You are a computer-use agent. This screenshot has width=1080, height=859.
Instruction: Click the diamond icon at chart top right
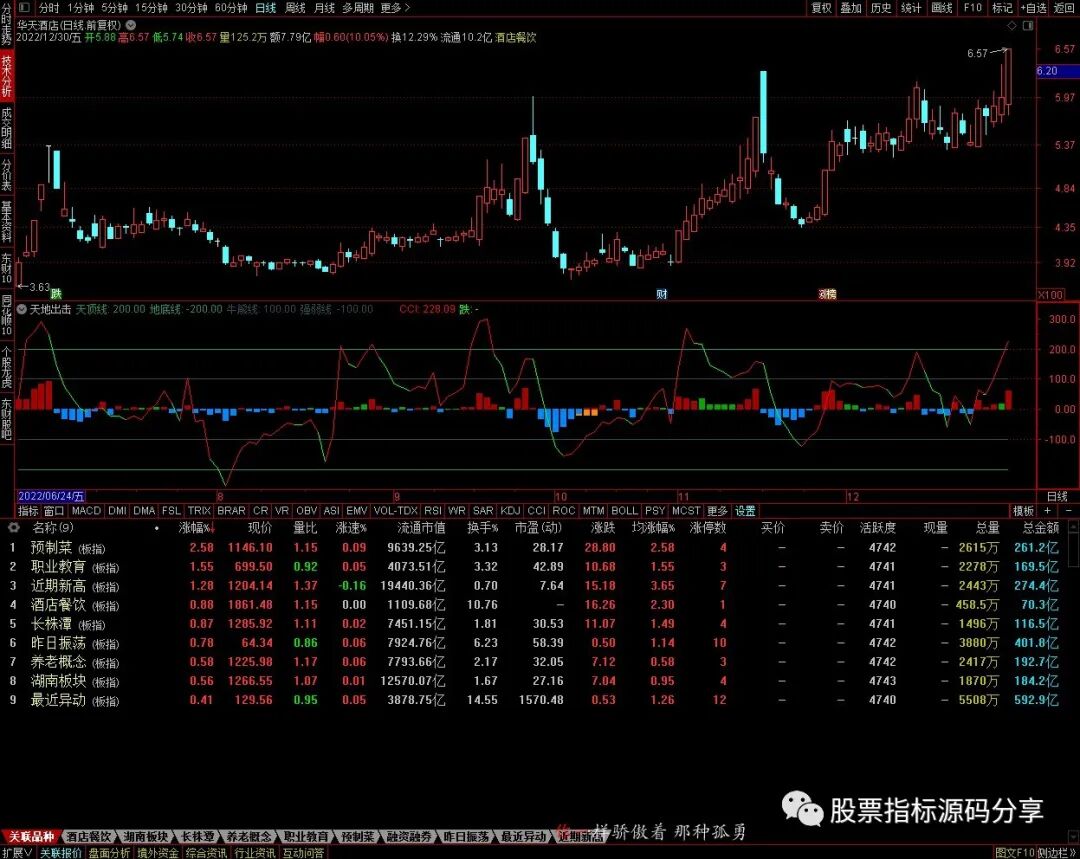point(1012,25)
